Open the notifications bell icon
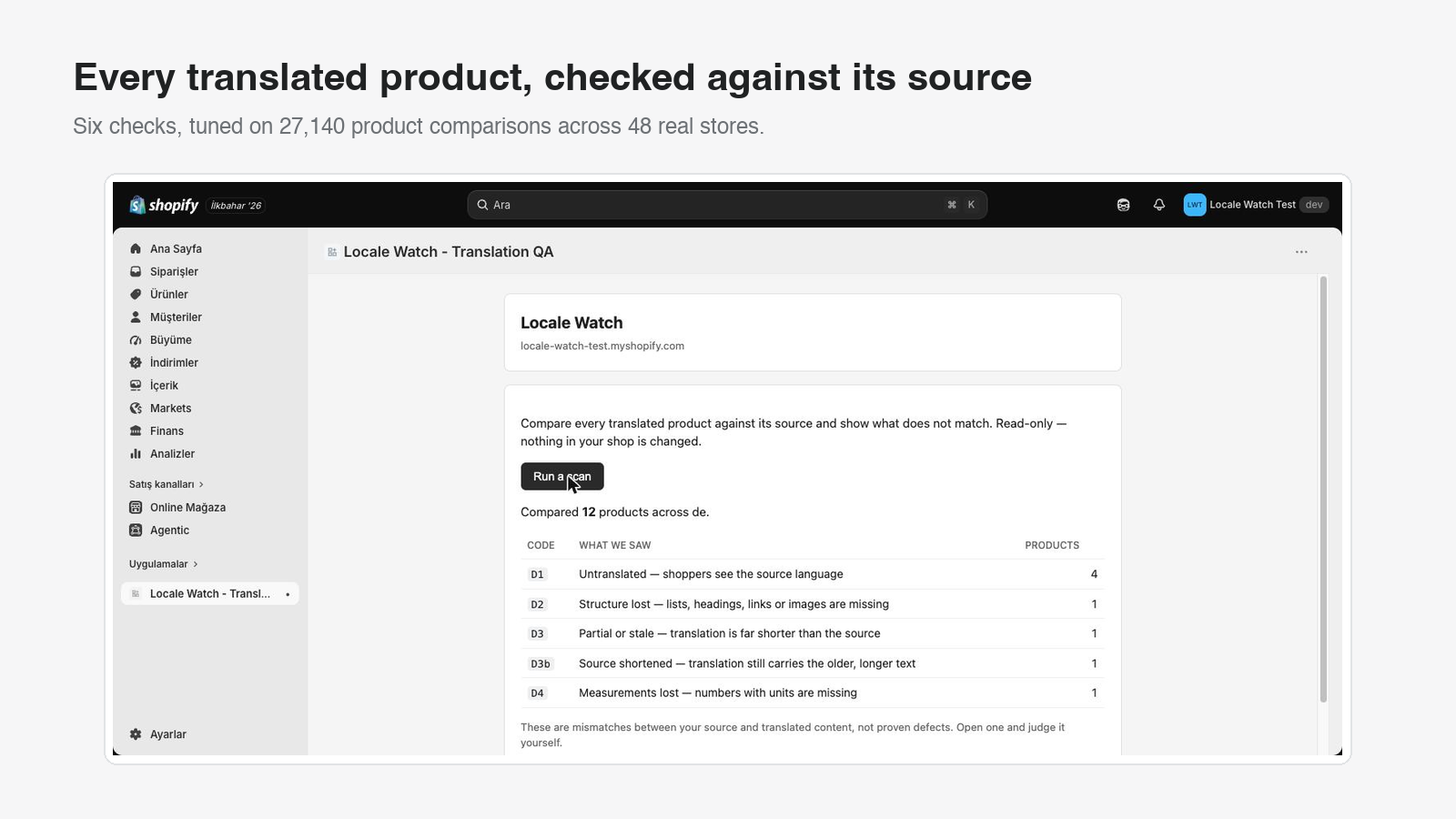This screenshot has height=819, width=1456. pos(1158,205)
